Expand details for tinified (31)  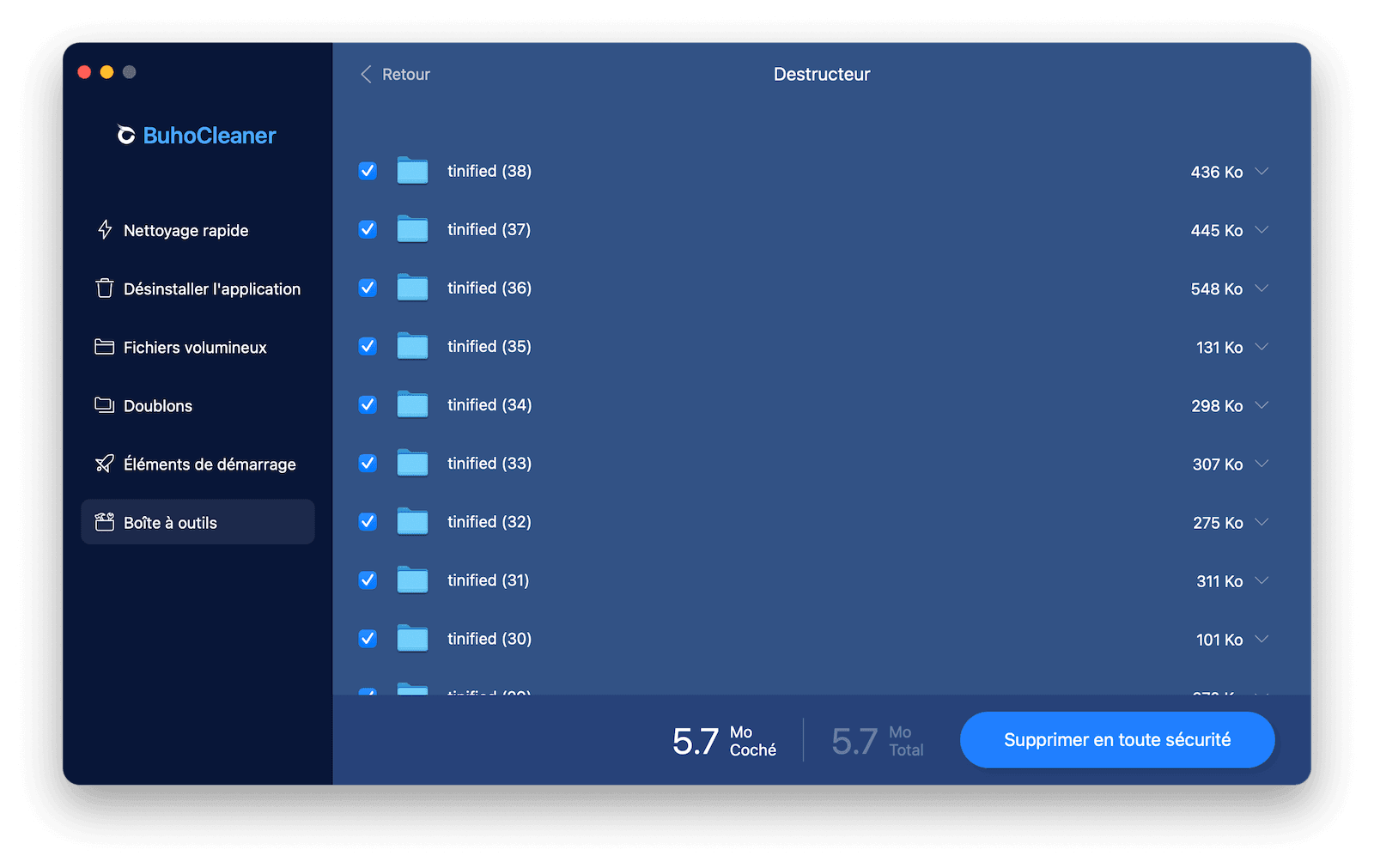point(1262,580)
